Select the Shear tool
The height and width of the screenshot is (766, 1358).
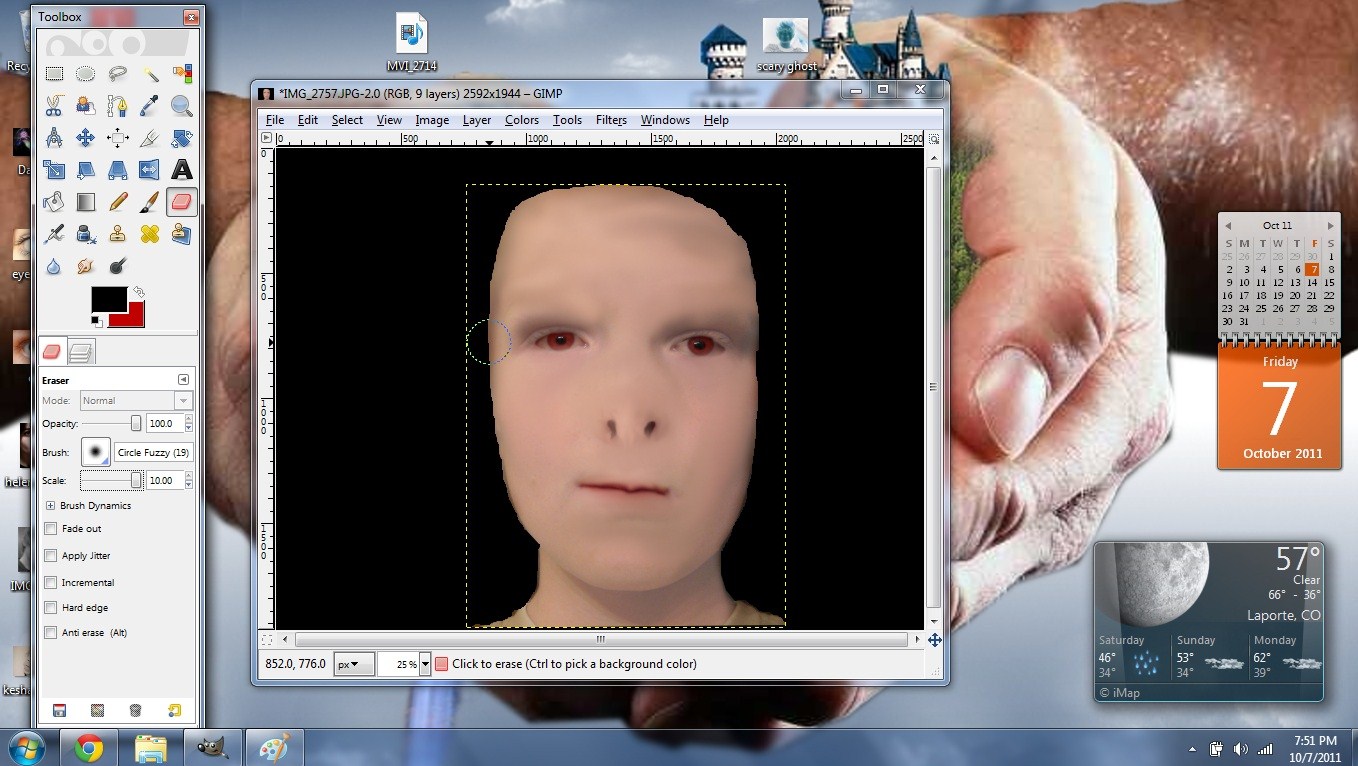coord(86,170)
